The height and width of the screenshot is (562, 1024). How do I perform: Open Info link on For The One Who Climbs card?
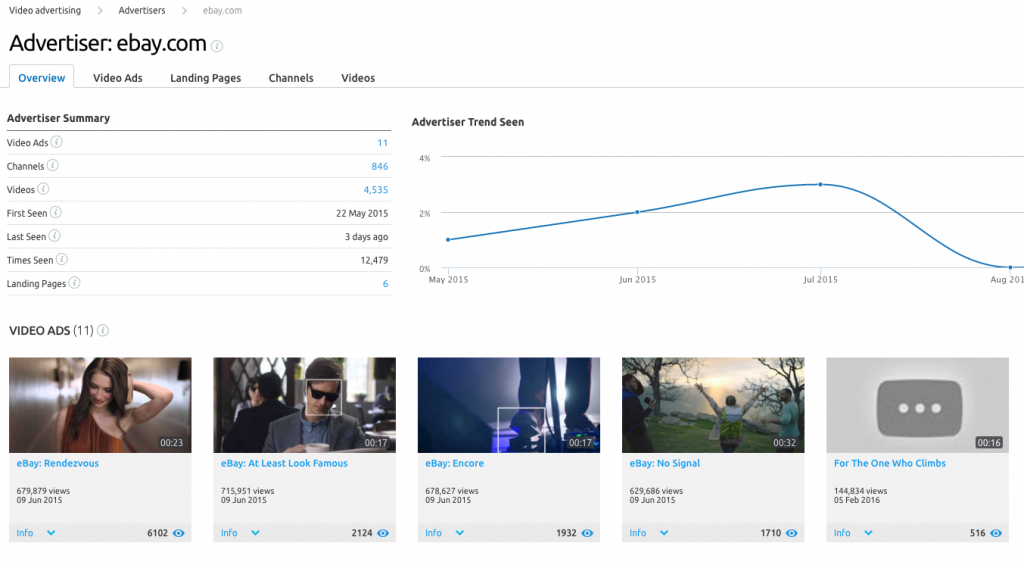point(842,533)
